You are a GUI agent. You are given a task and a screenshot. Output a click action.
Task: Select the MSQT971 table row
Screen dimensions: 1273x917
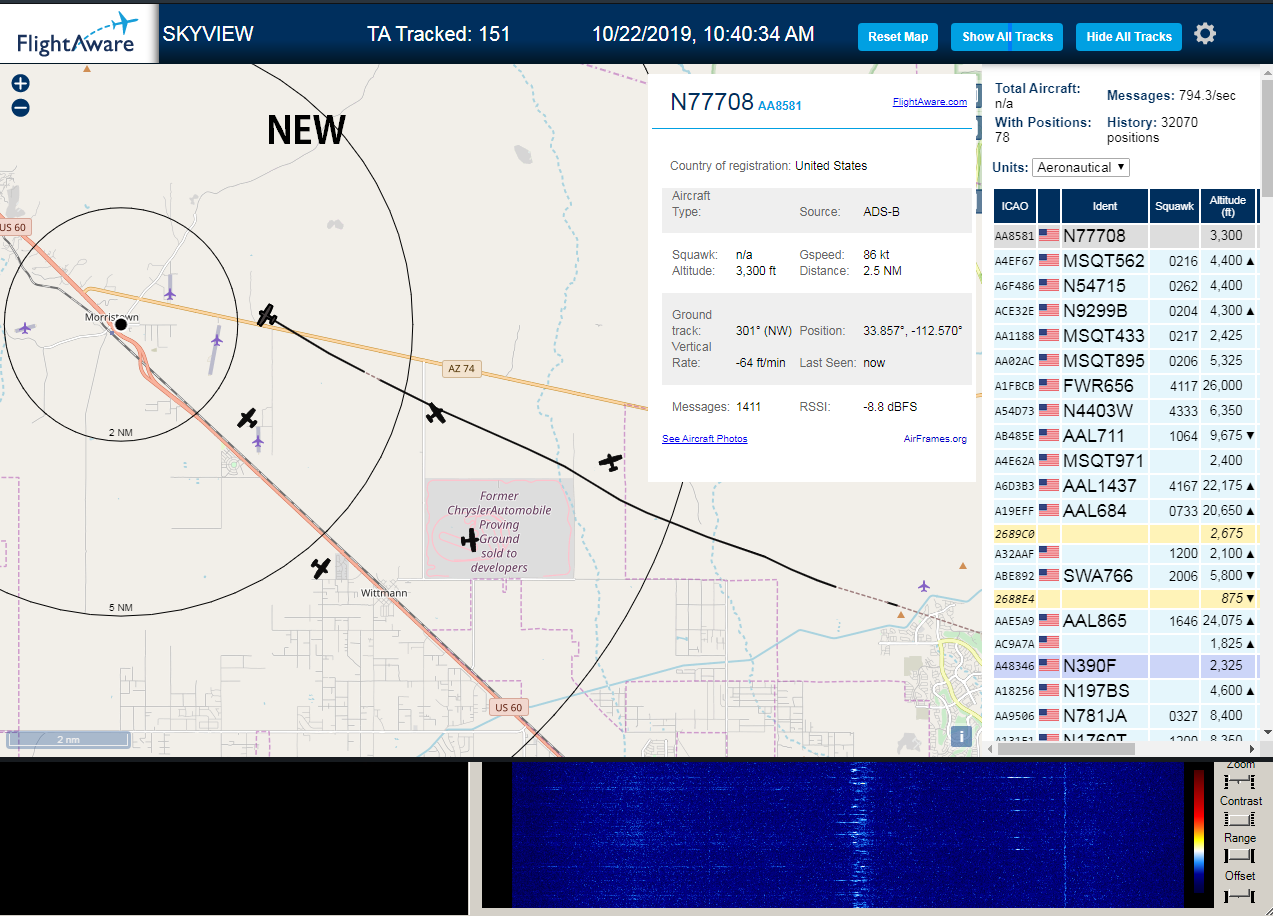(x=1125, y=461)
